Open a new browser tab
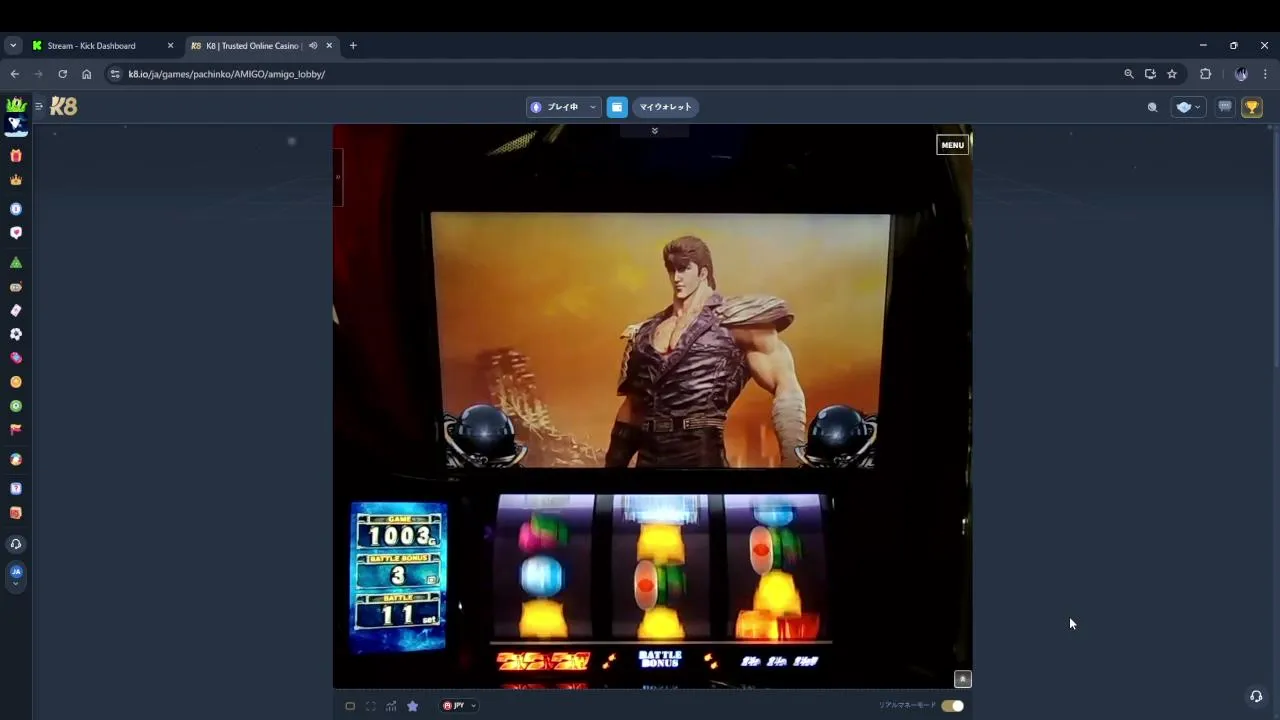The height and width of the screenshot is (720, 1280). click(x=353, y=46)
